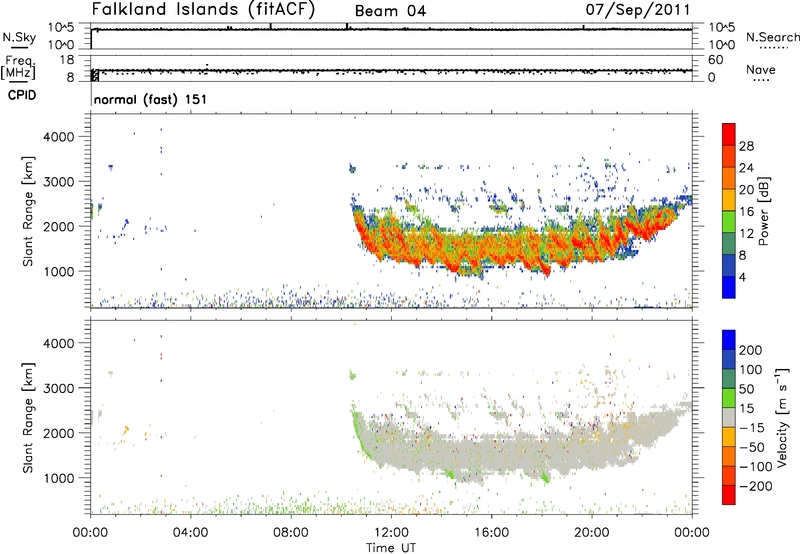Click the blue bottom segment of the power color bar
Screen dimensions: 800x554
(729, 287)
